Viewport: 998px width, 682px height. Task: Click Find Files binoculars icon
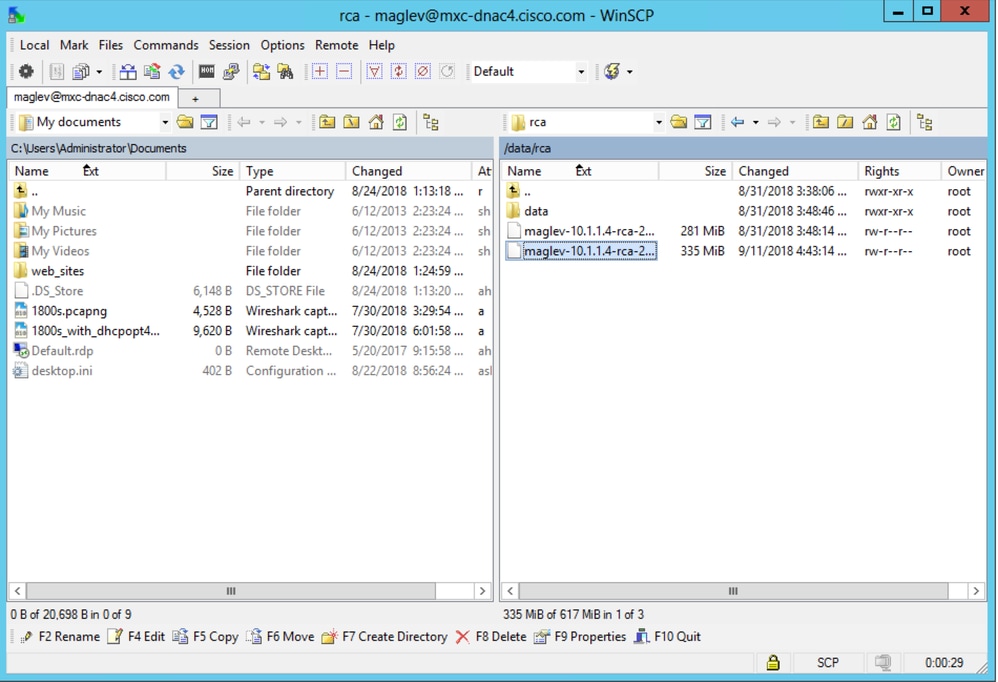[285, 71]
